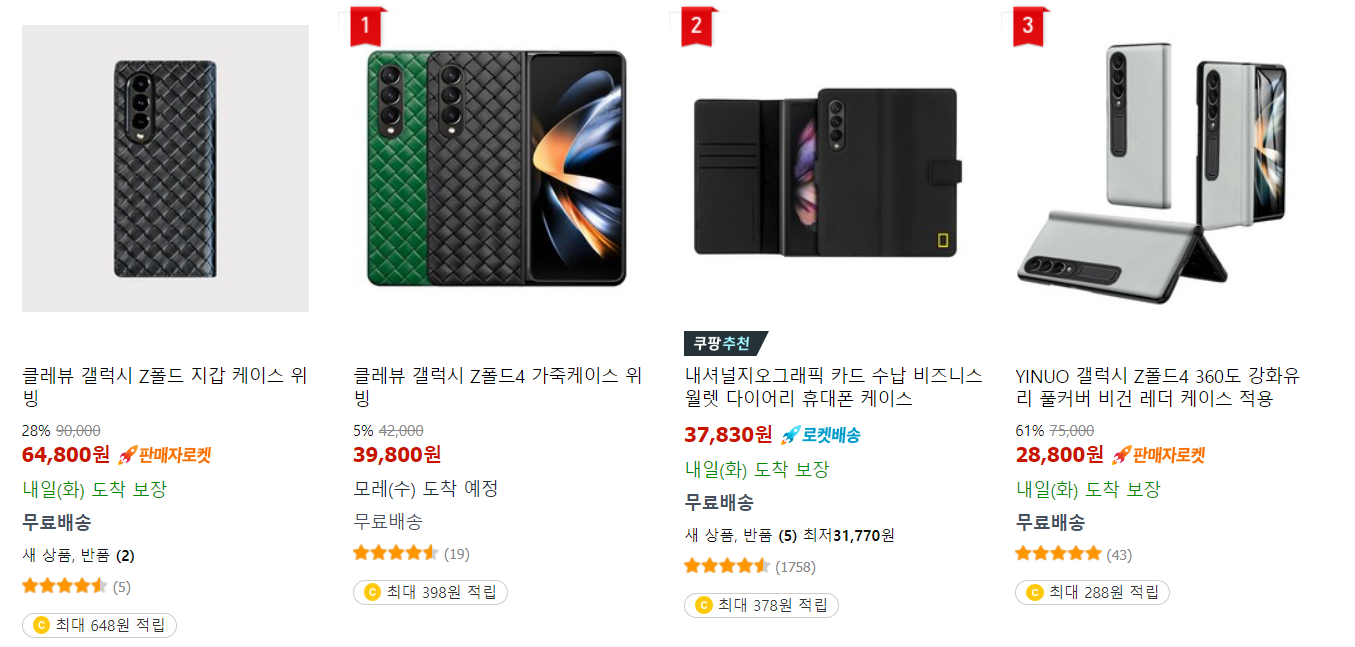The height and width of the screenshot is (647, 1355).
Task: Open the black woven Z Fold case image
Action: (x=165, y=169)
